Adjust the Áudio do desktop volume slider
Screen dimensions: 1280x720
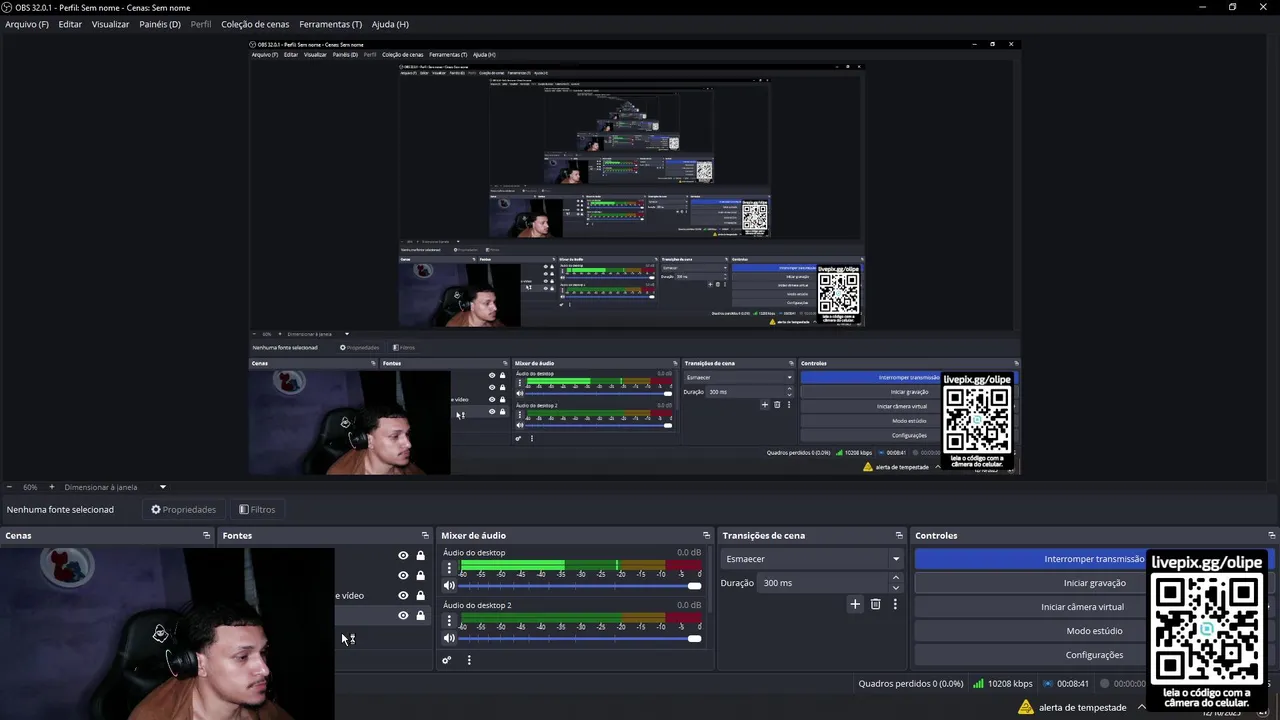pos(580,586)
